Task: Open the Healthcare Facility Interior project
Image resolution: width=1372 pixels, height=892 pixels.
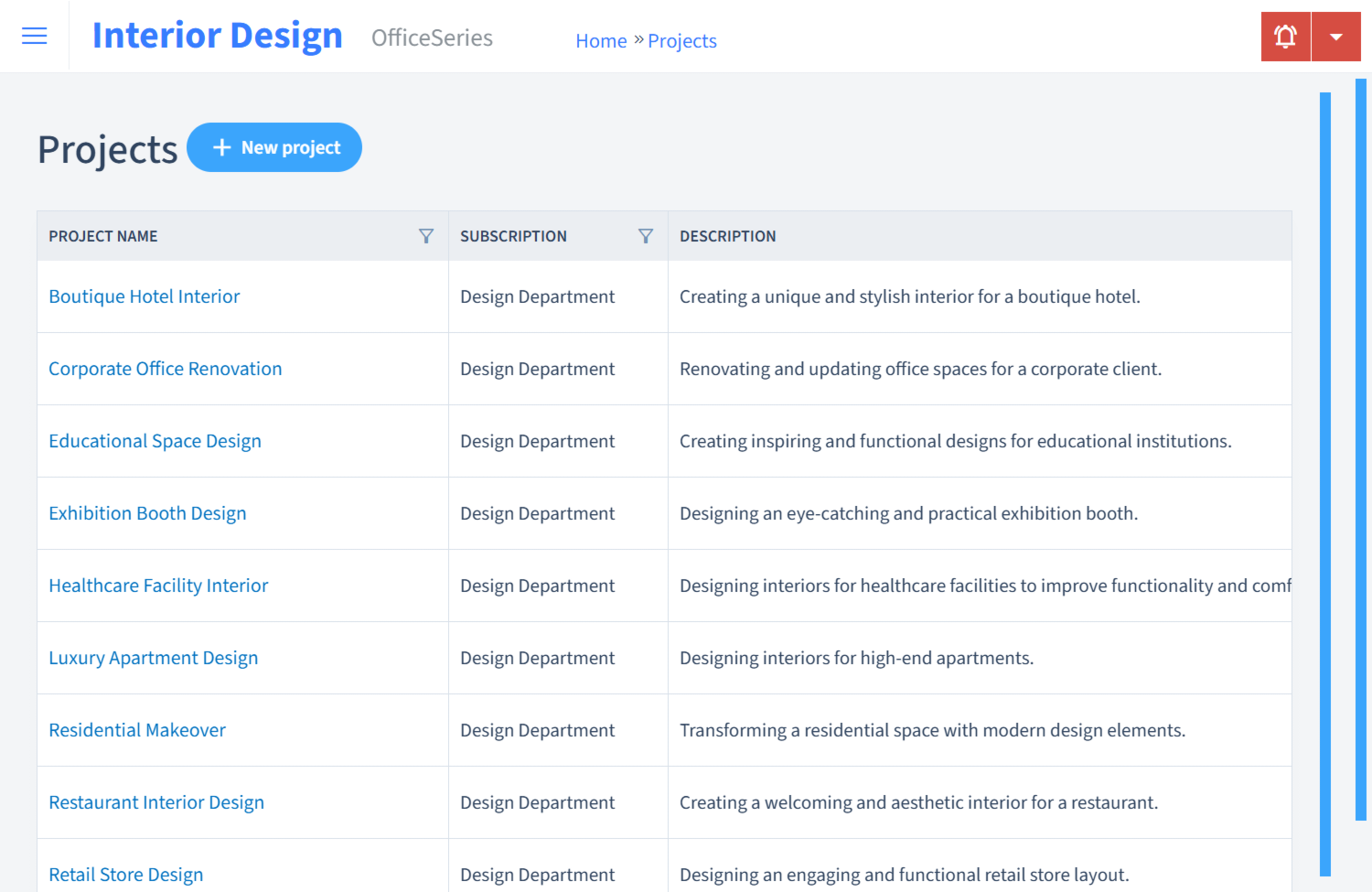Action: 158,585
